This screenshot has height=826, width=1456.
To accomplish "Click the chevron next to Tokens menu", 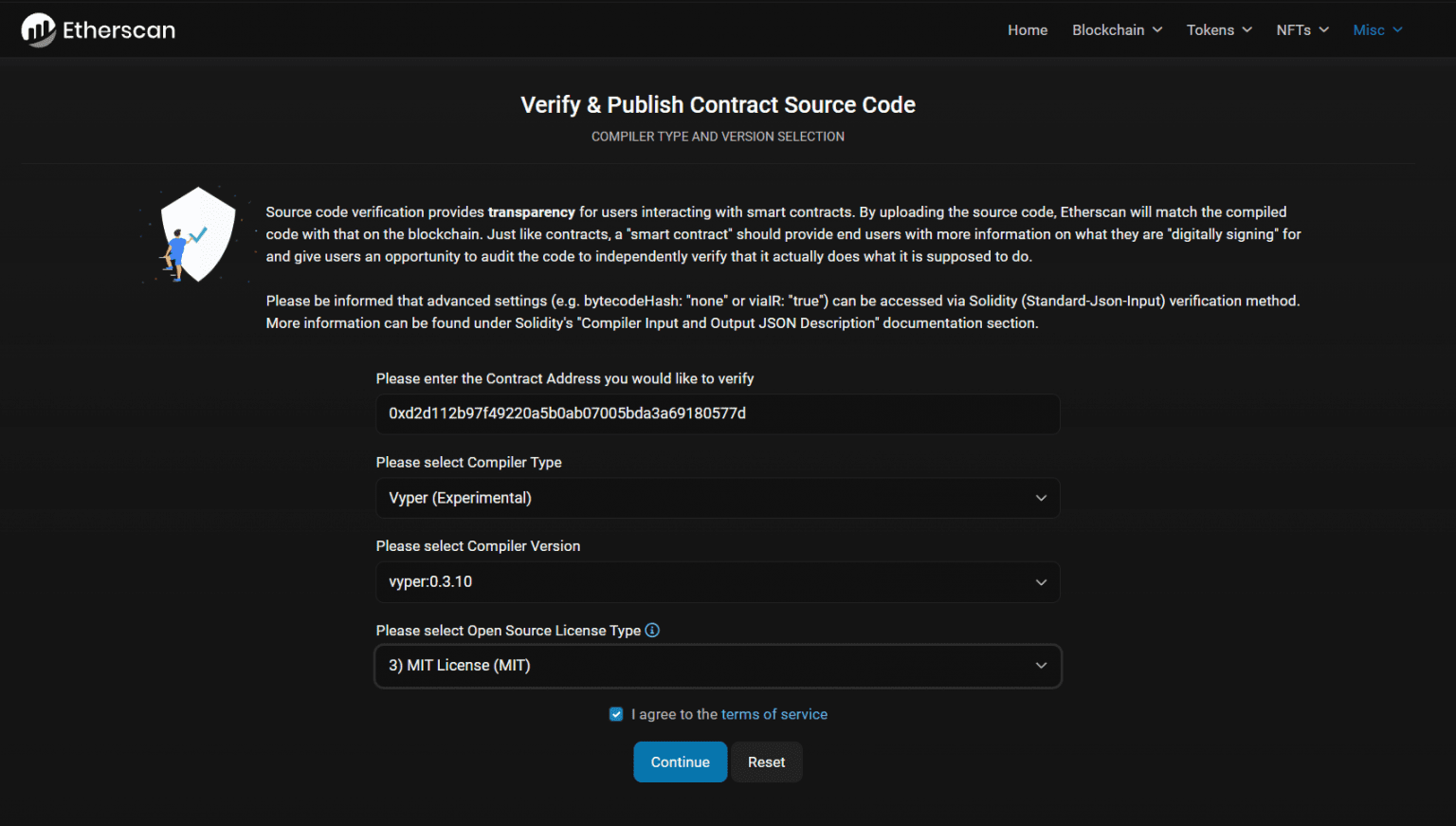I will point(1247,29).
